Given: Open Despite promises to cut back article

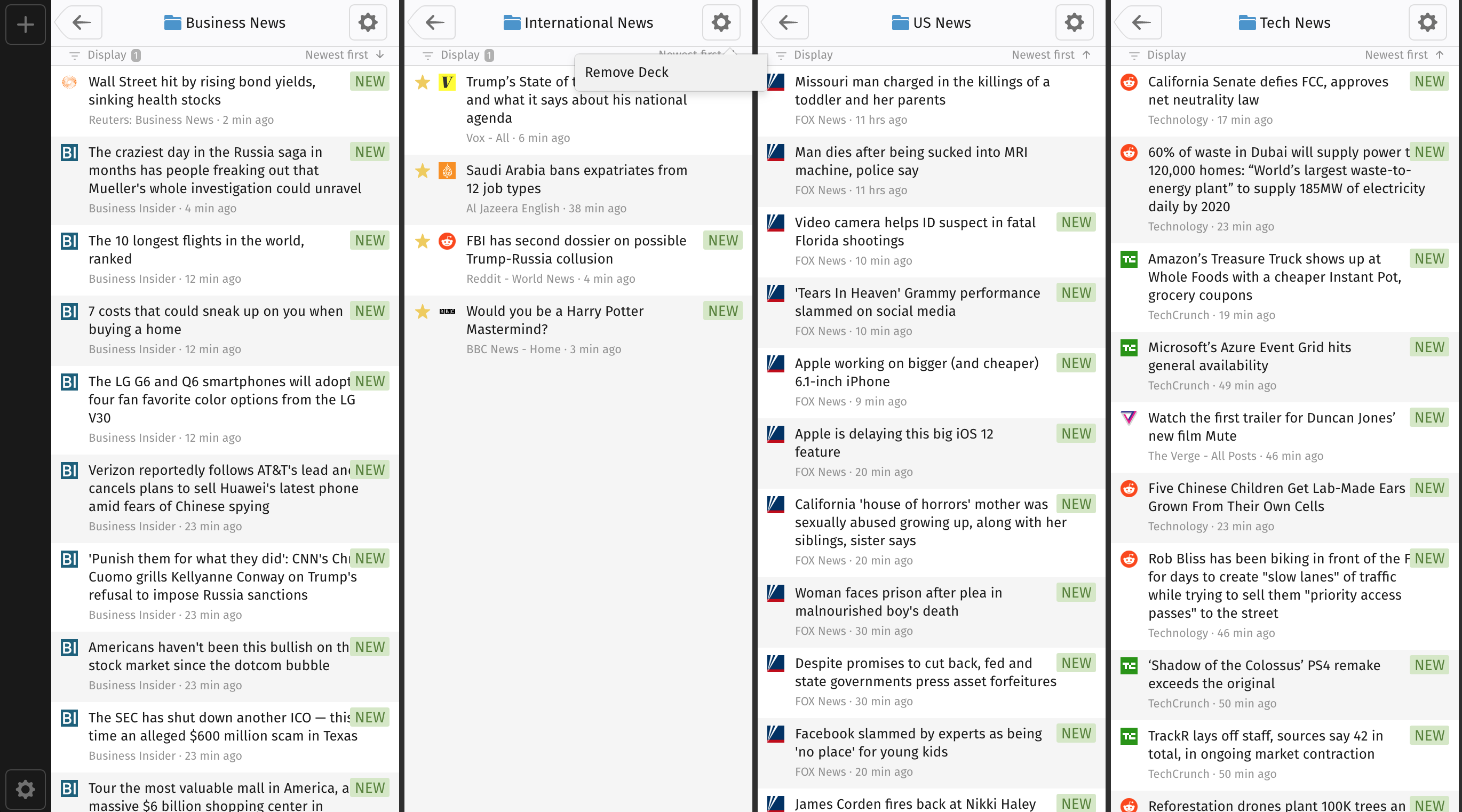Looking at the screenshot, I should pos(931,682).
